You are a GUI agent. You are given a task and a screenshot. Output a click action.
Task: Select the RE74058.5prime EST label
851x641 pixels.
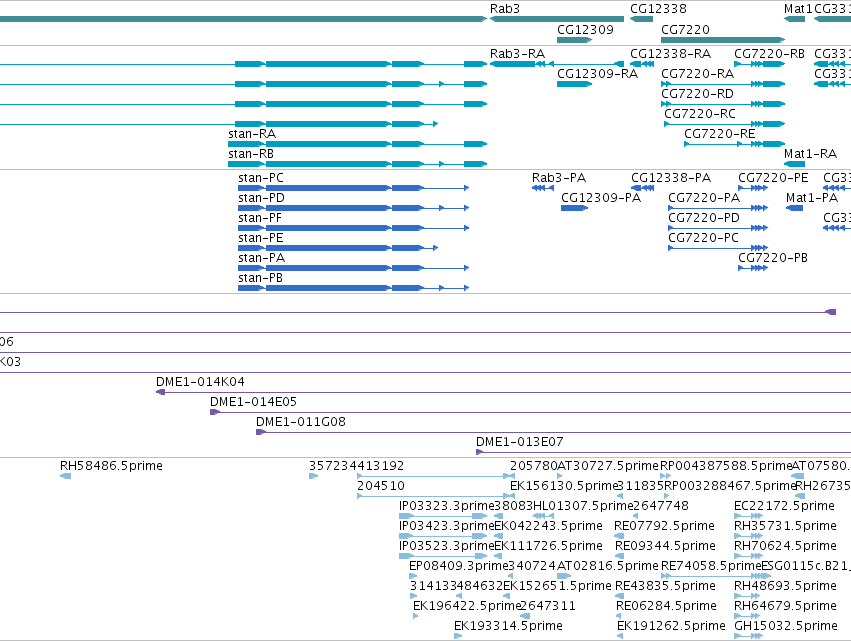coord(711,567)
